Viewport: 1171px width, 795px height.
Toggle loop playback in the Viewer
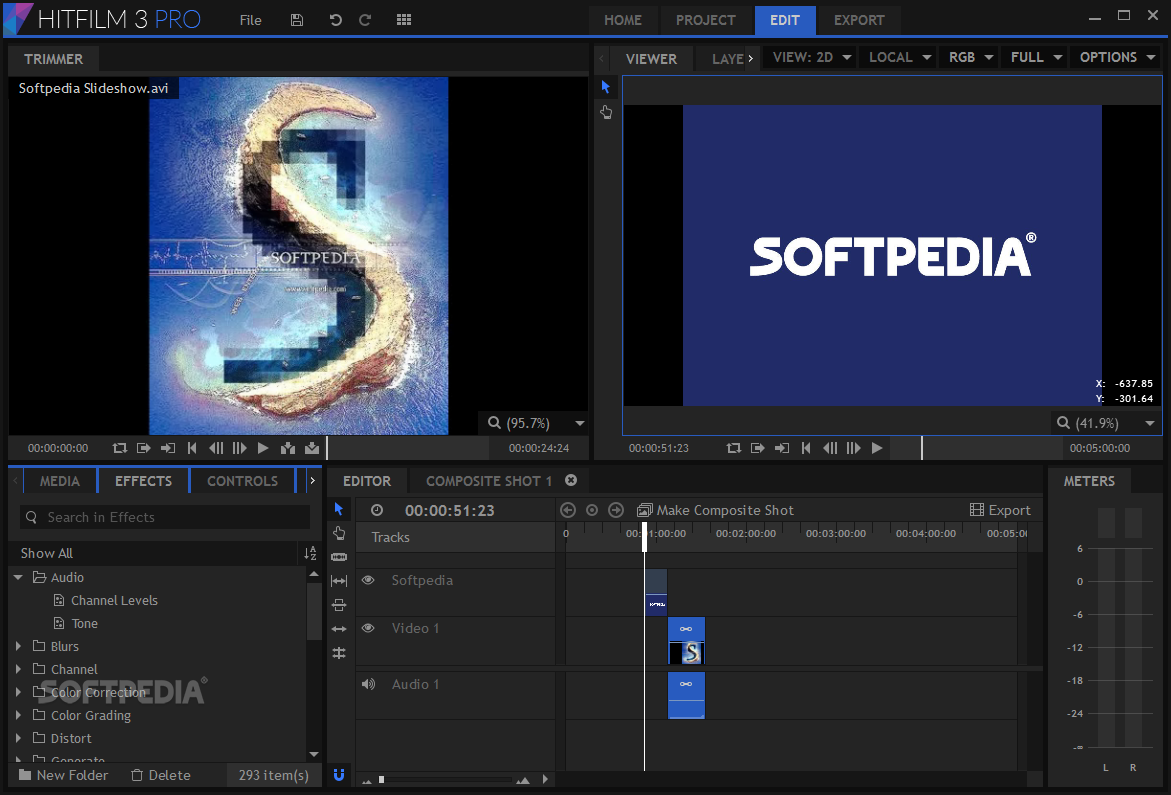tap(733, 448)
